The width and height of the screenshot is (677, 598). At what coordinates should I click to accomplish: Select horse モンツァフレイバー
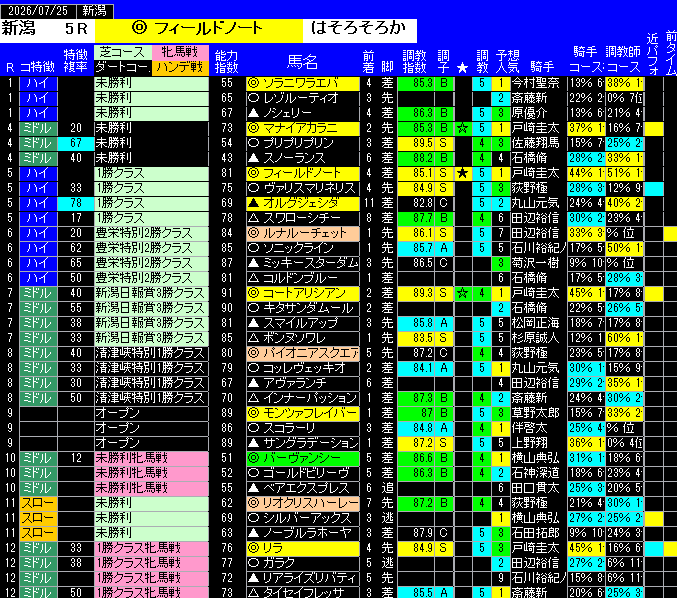303,413
